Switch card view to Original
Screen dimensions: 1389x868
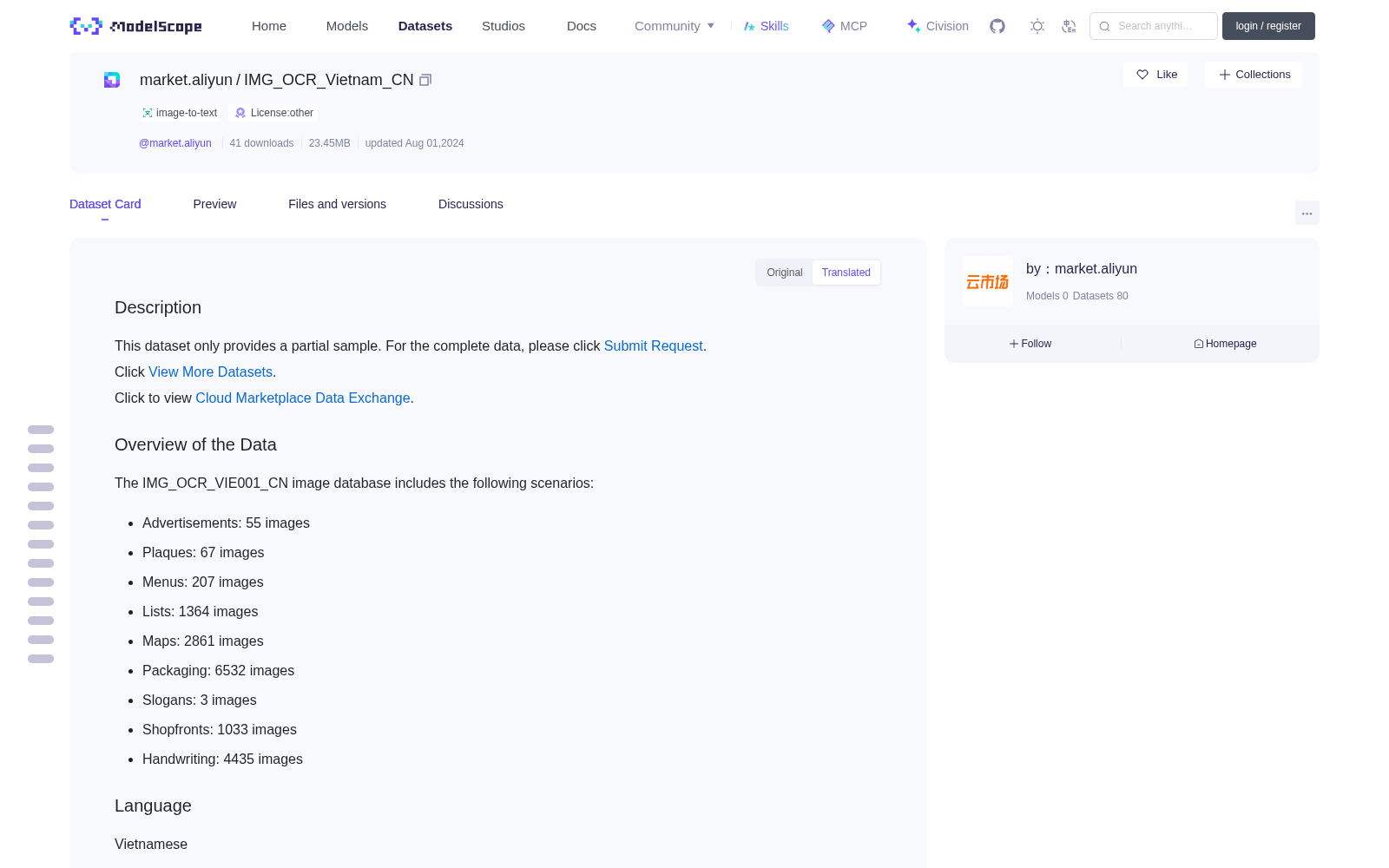pyautogui.click(x=785, y=273)
